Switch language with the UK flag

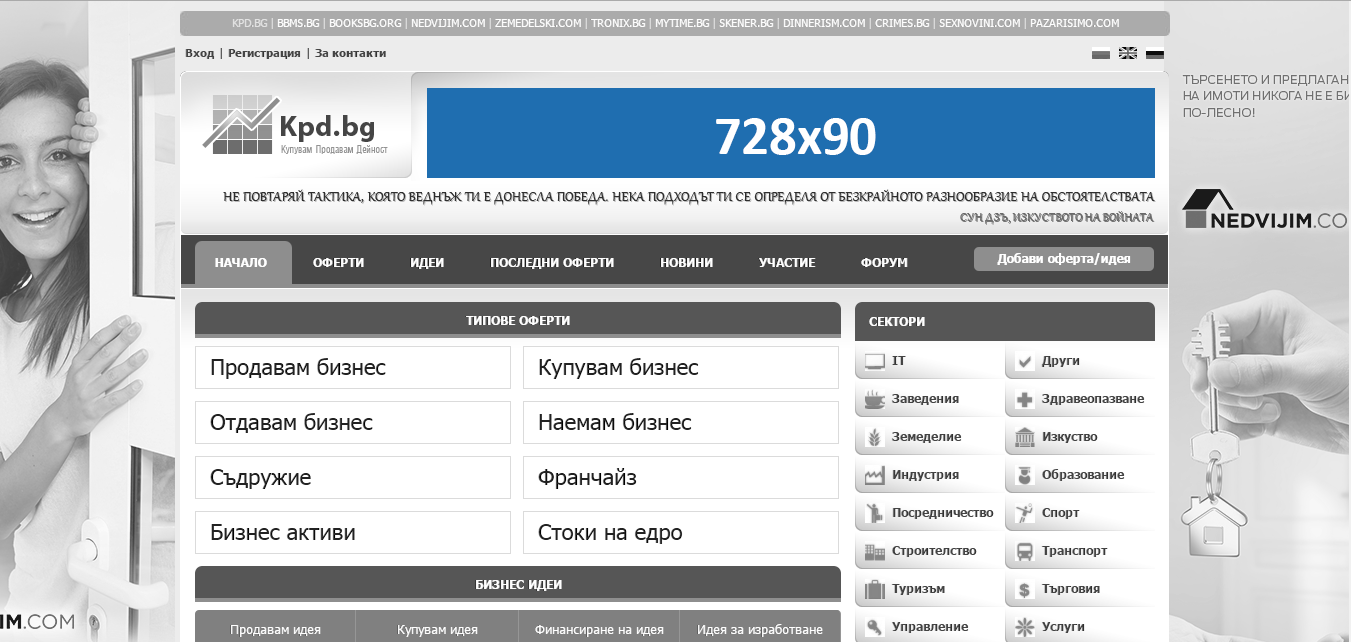click(1128, 54)
